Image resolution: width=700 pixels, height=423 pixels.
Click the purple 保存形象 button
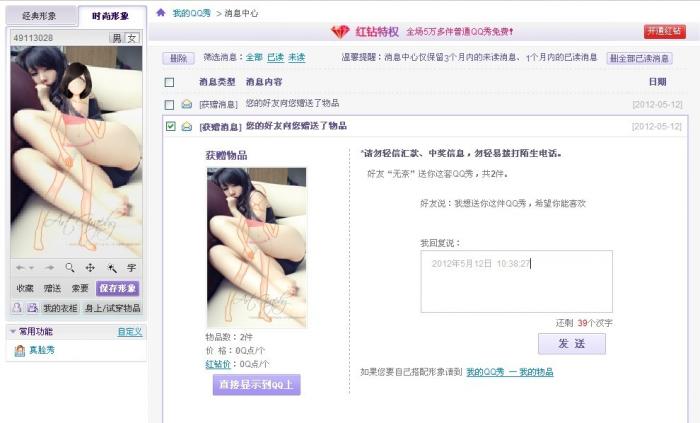point(117,288)
